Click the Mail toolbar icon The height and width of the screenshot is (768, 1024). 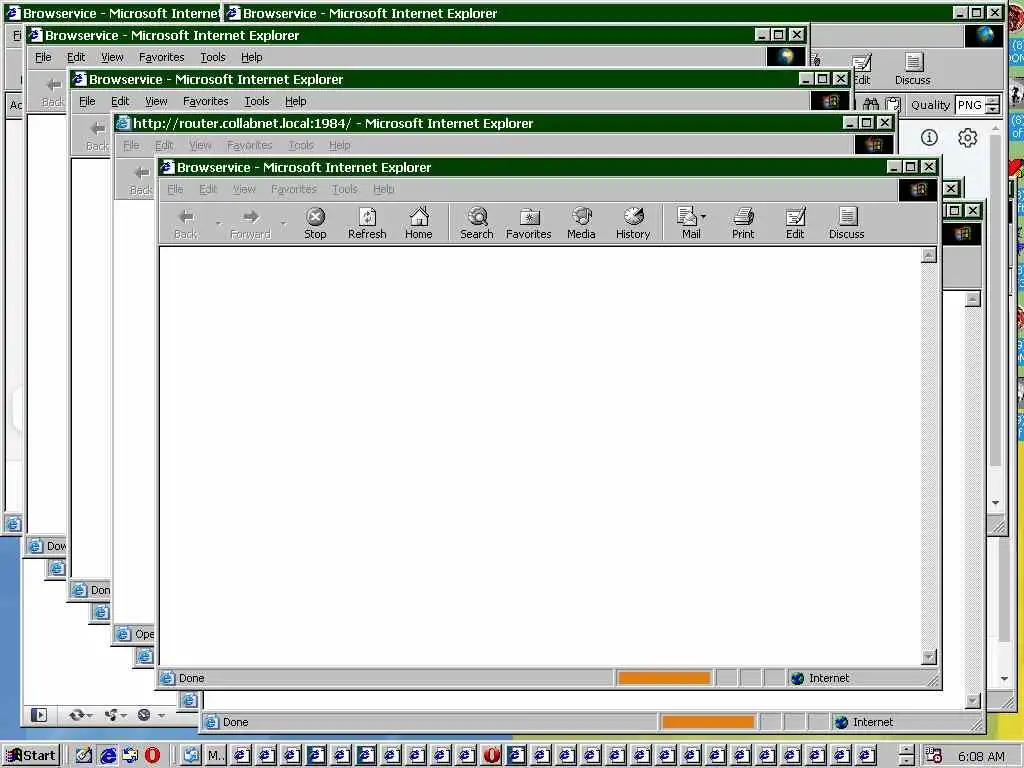pos(688,223)
